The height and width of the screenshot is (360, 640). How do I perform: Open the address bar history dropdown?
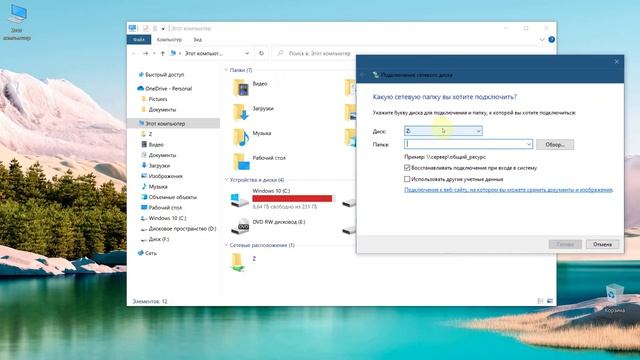pos(247,53)
